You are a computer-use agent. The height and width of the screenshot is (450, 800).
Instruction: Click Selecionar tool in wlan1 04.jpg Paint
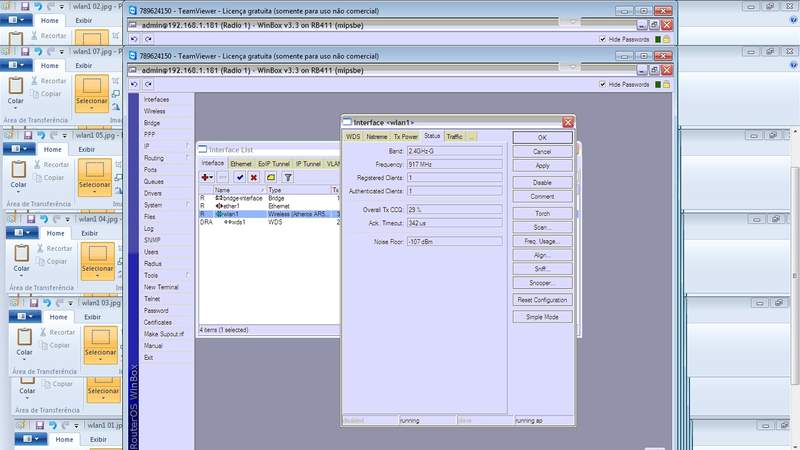(x=97, y=260)
